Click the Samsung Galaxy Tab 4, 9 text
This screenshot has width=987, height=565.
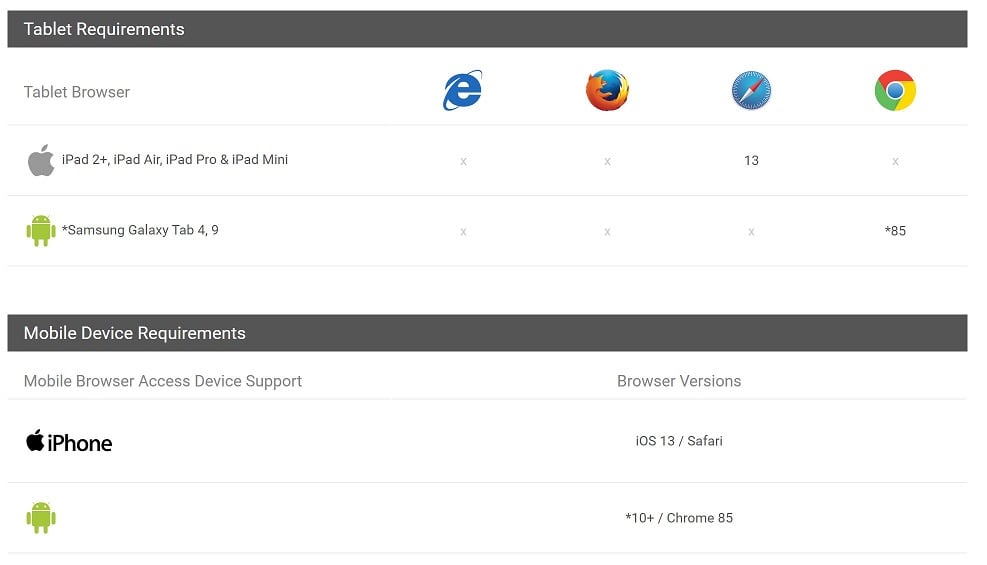pyautogui.click(x=140, y=230)
